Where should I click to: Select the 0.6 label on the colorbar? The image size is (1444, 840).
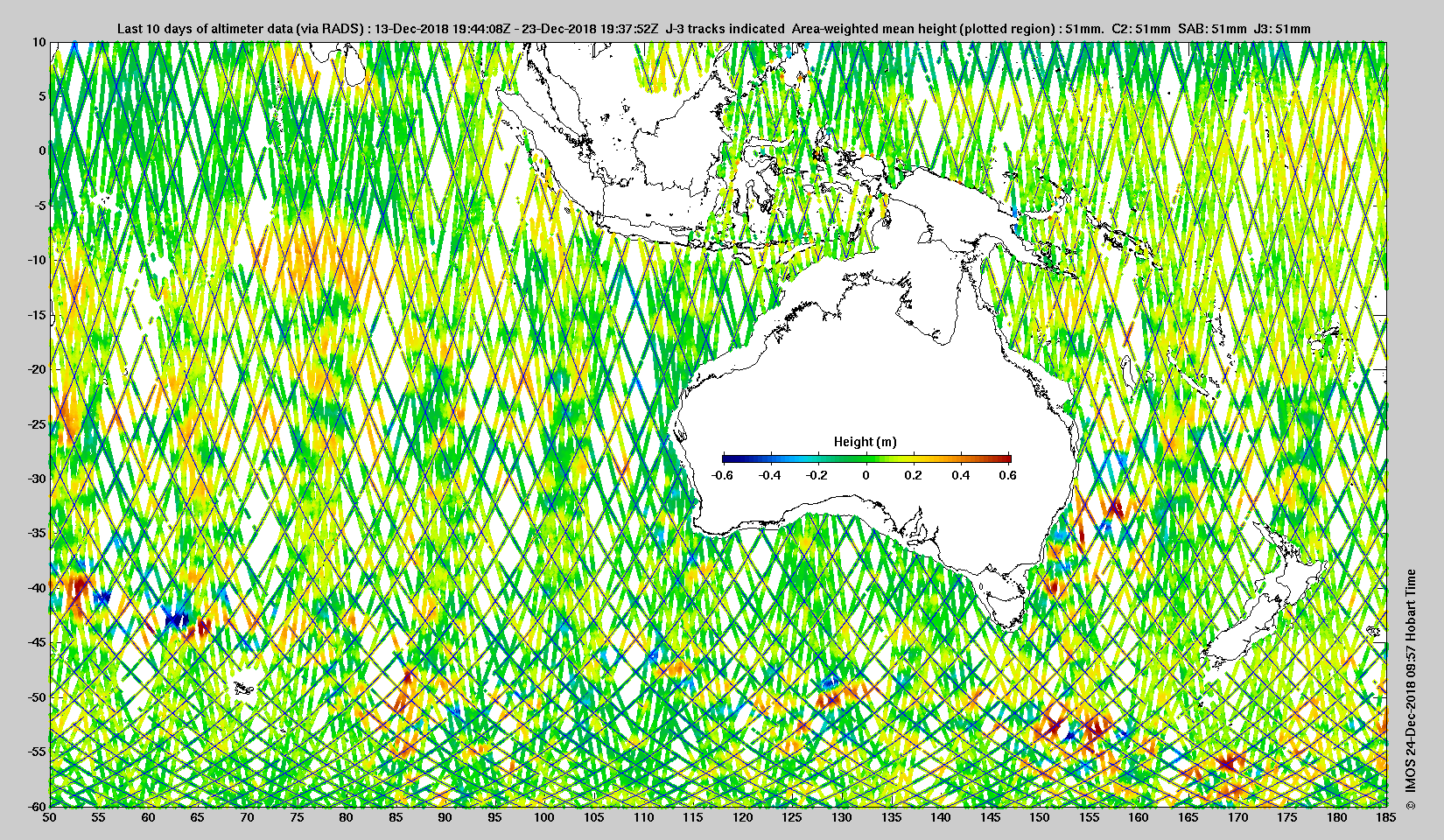point(1008,475)
